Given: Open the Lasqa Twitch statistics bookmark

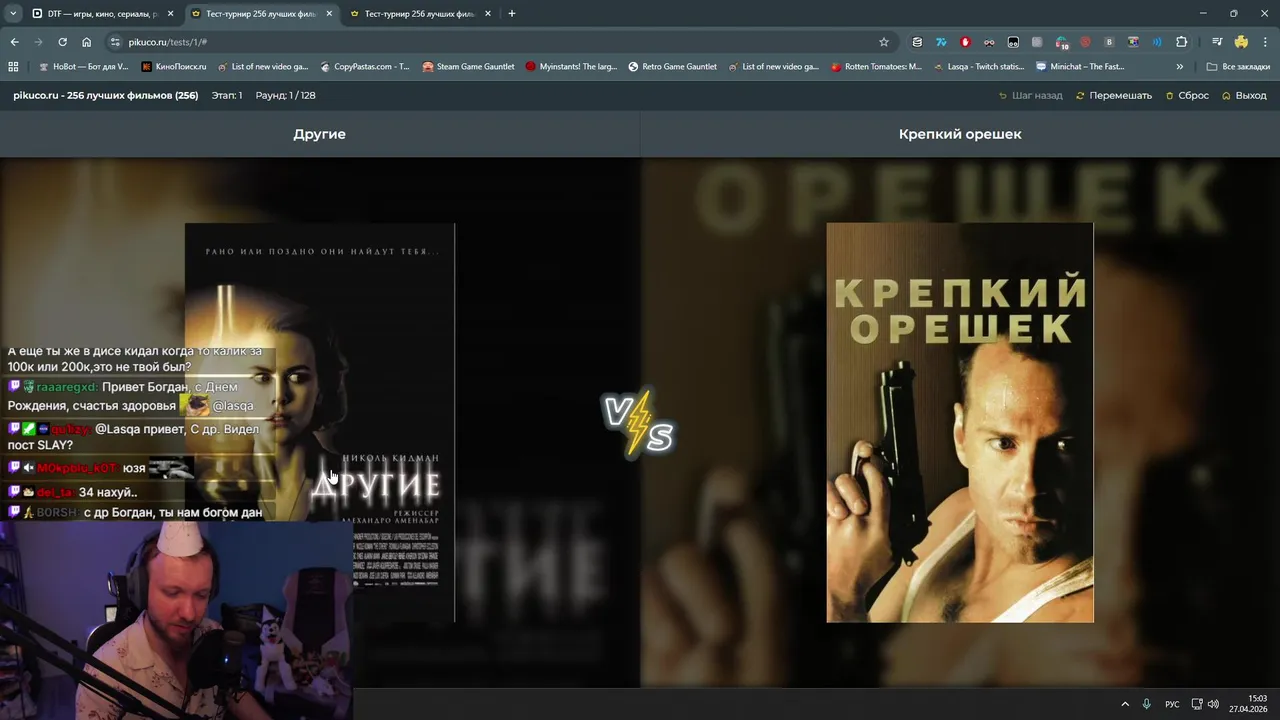Looking at the screenshot, I should tap(979, 67).
